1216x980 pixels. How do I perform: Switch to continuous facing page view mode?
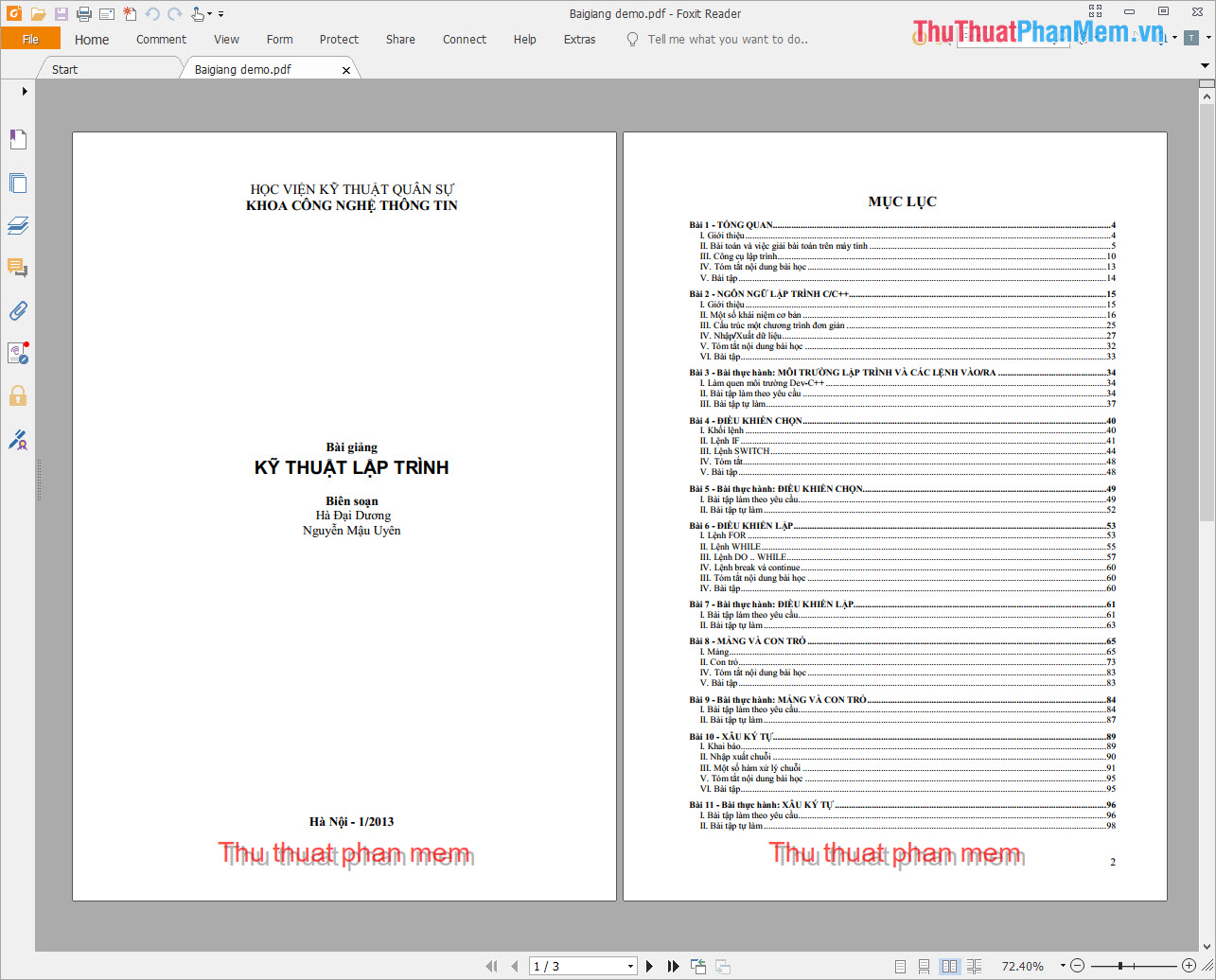click(974, 966)
